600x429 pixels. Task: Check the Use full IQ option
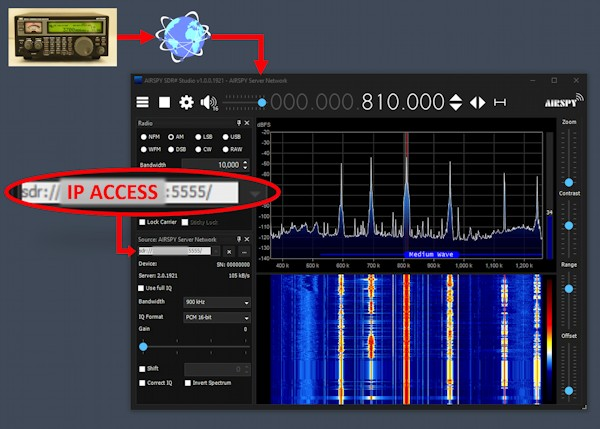pyautogui.click(x=142, y=288)
